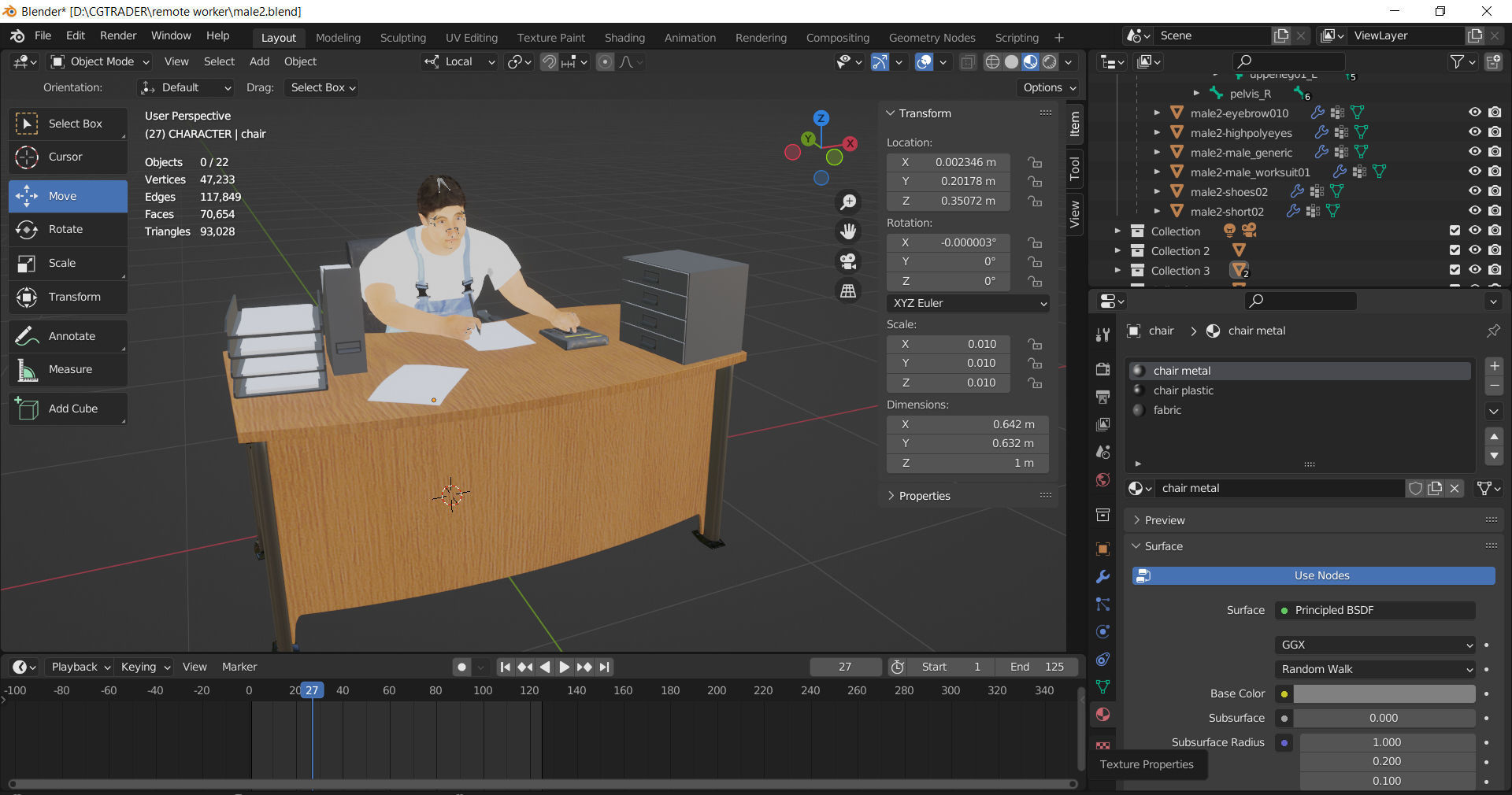Toggle viewport overlays button
This screenshot has height=795, width=1512.
point(924,61)
